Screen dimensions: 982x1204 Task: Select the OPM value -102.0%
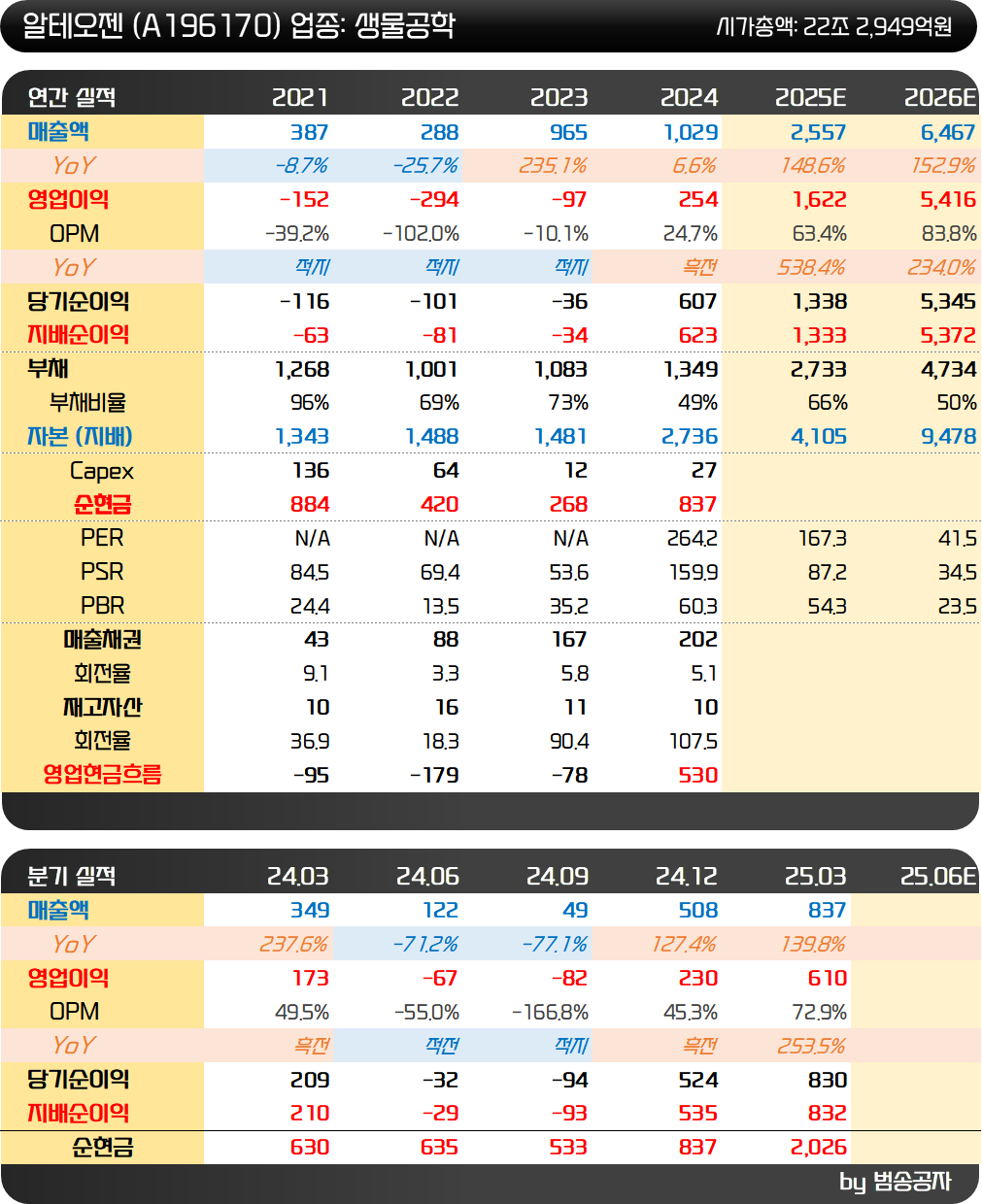point(421,234)
